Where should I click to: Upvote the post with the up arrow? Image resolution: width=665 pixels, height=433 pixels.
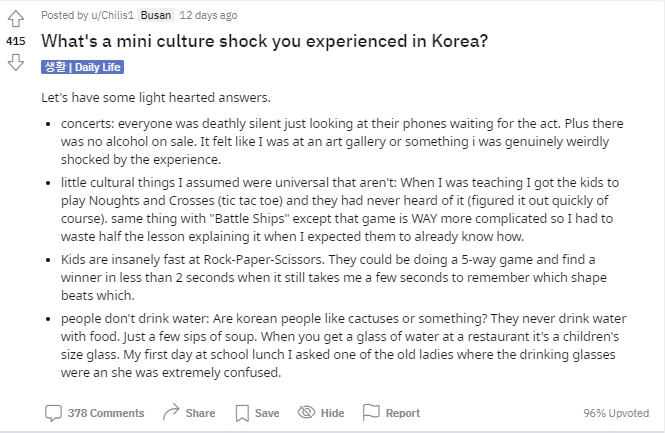pos(16,19)
